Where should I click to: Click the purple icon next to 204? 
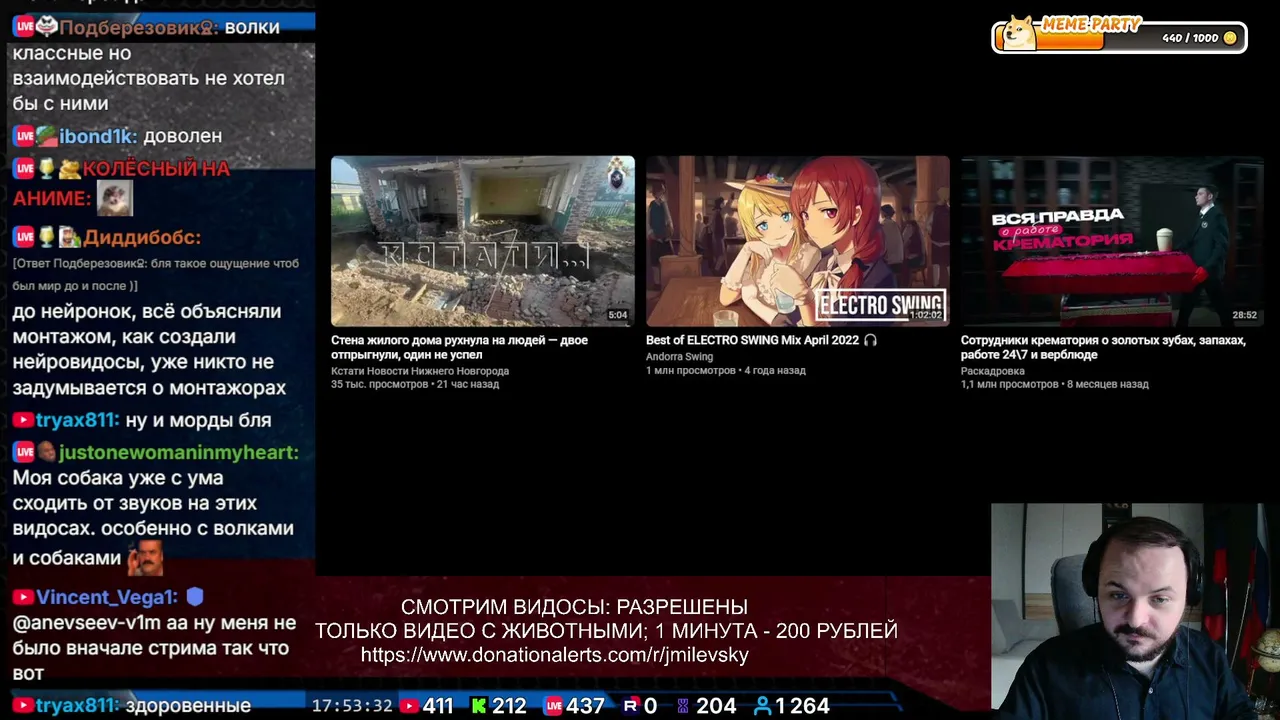click(683, 706)
